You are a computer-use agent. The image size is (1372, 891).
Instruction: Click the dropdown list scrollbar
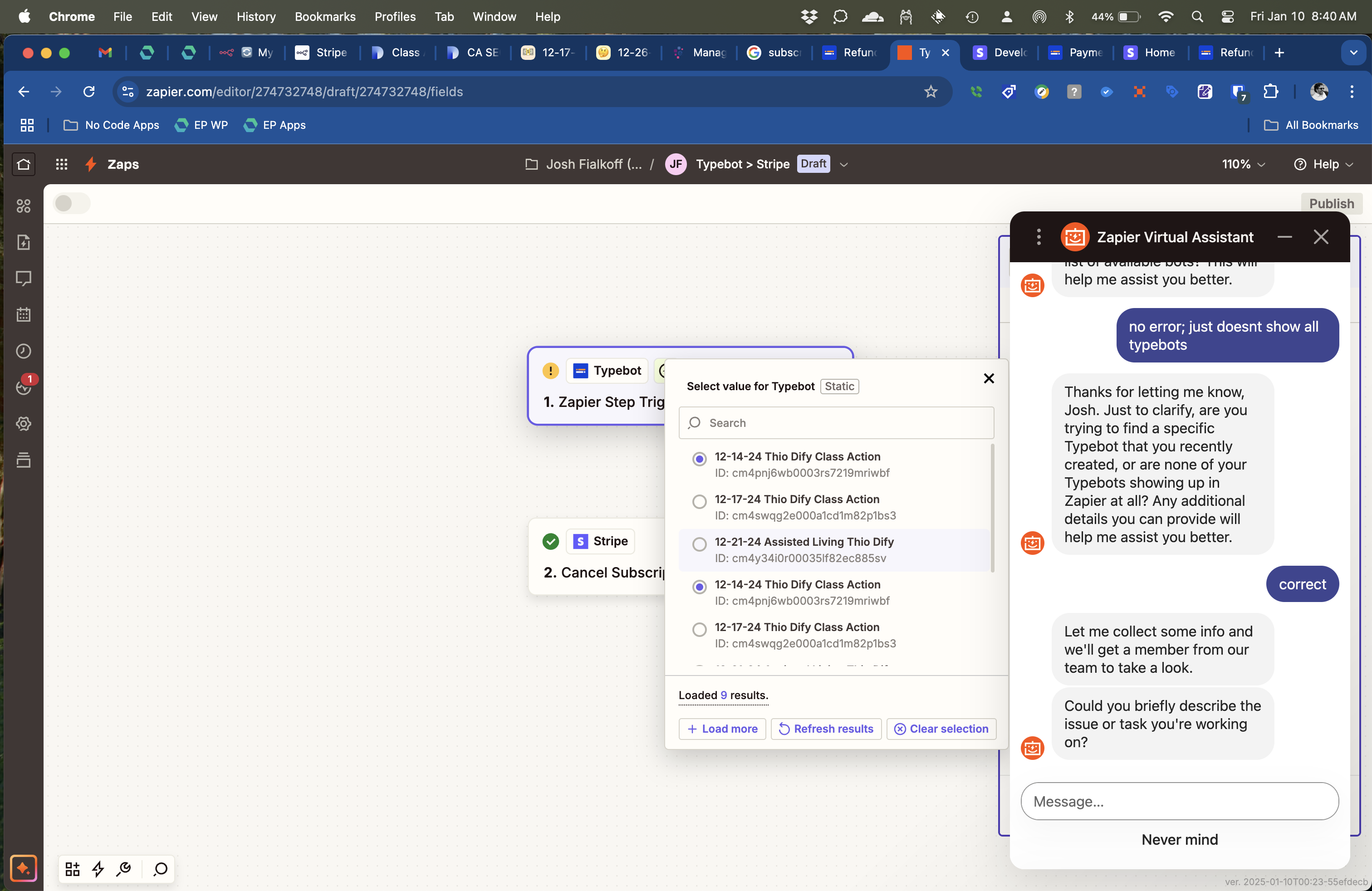pyautogui.click(x=992, y=507)
